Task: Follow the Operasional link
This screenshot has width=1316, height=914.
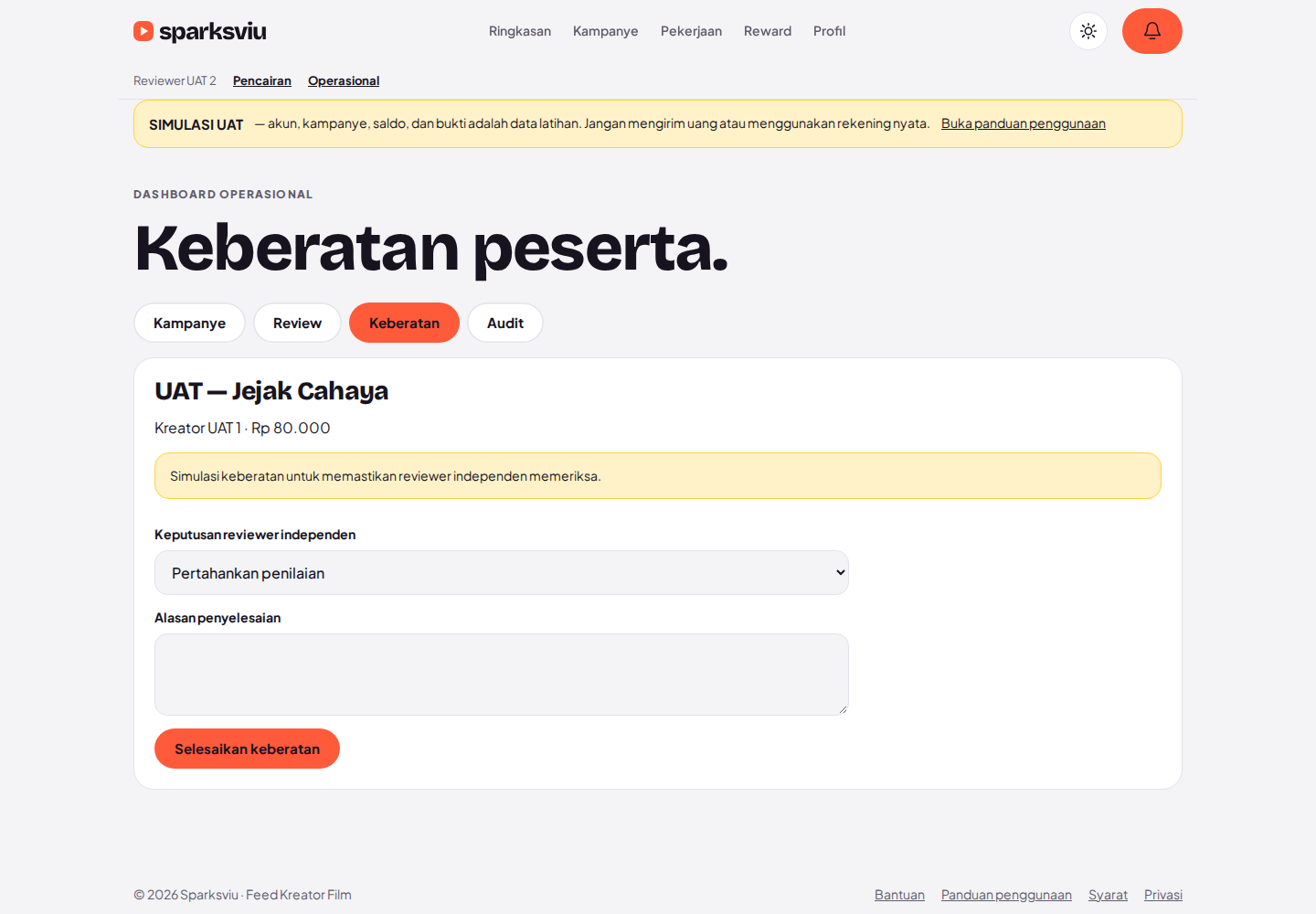Action: [x=344, y=80]
